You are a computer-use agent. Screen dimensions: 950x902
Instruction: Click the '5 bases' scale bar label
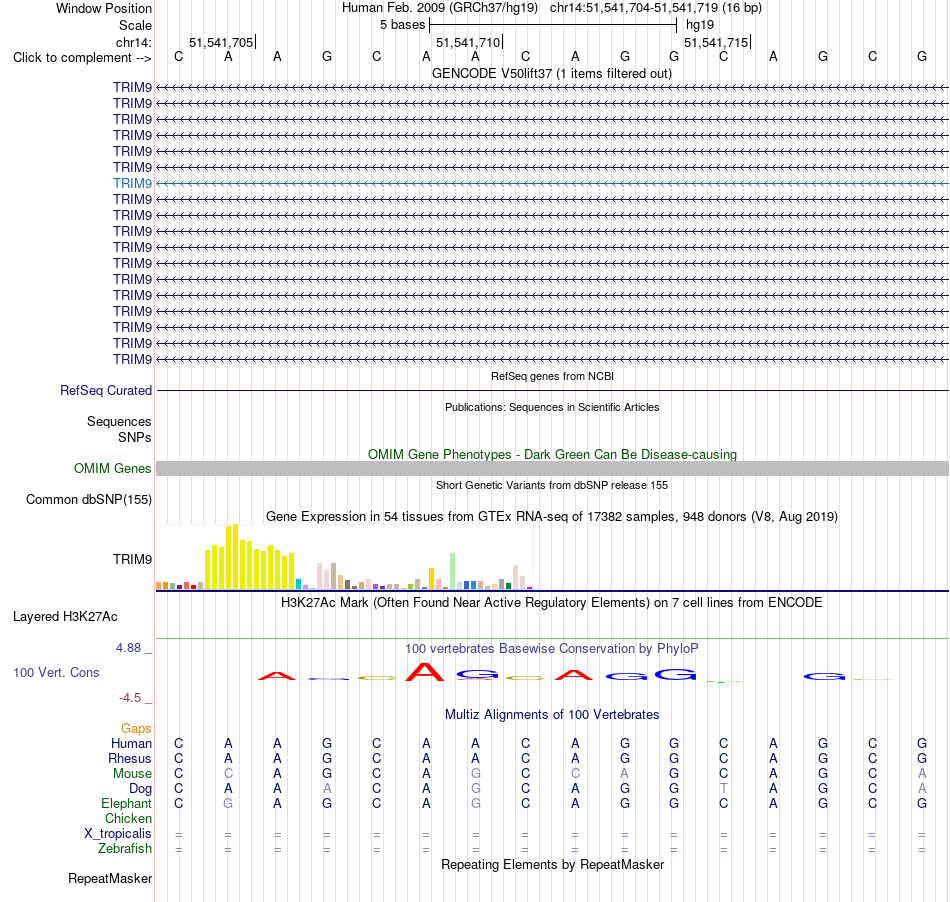point(402,25)
